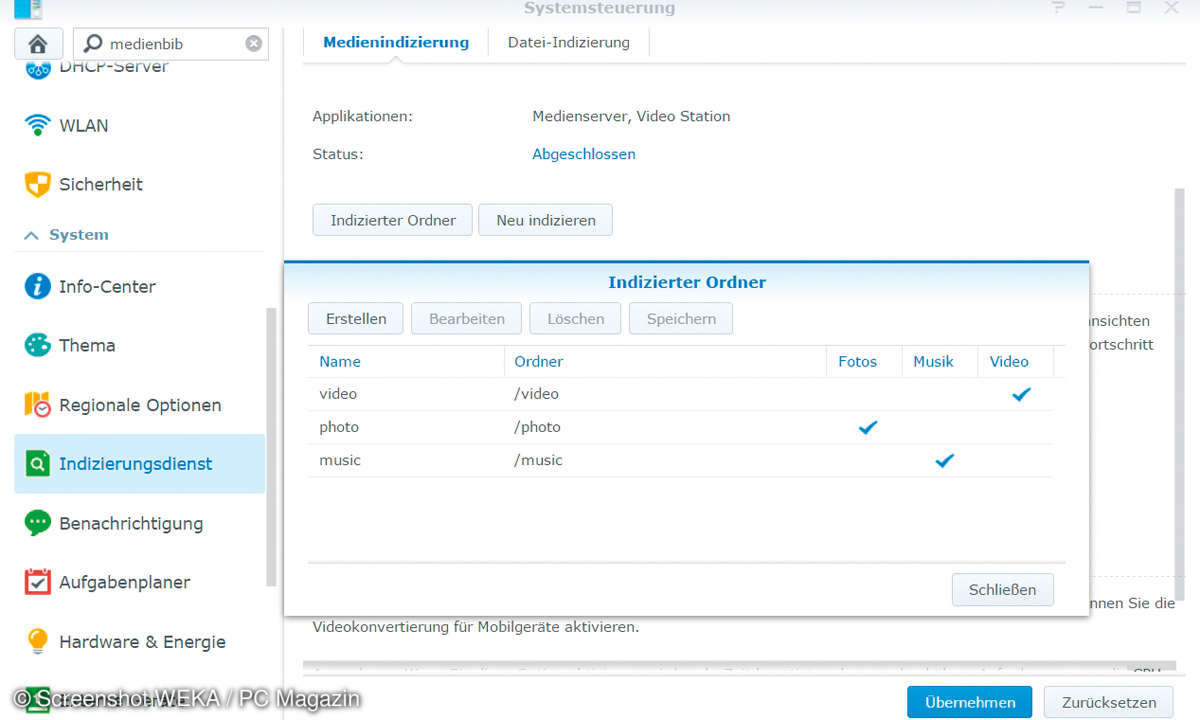Toggle Fotos checkmark for photo folder
Image resolution: width=1200 pixels, height=720 pixels.
click(x=868, y=427)
